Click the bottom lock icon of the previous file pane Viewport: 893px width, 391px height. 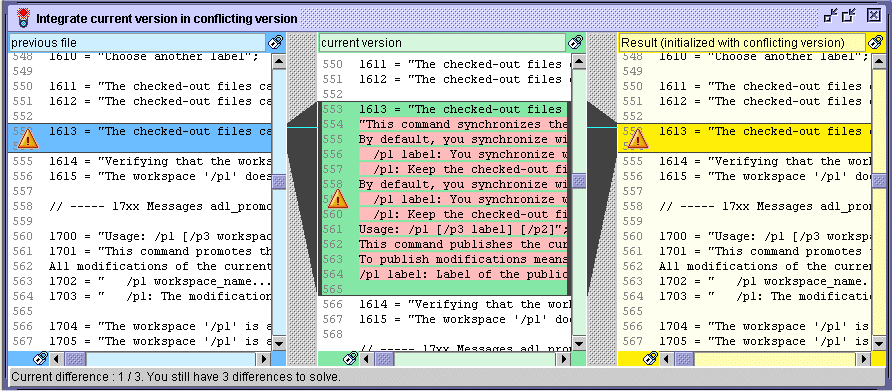pos(40,359)
